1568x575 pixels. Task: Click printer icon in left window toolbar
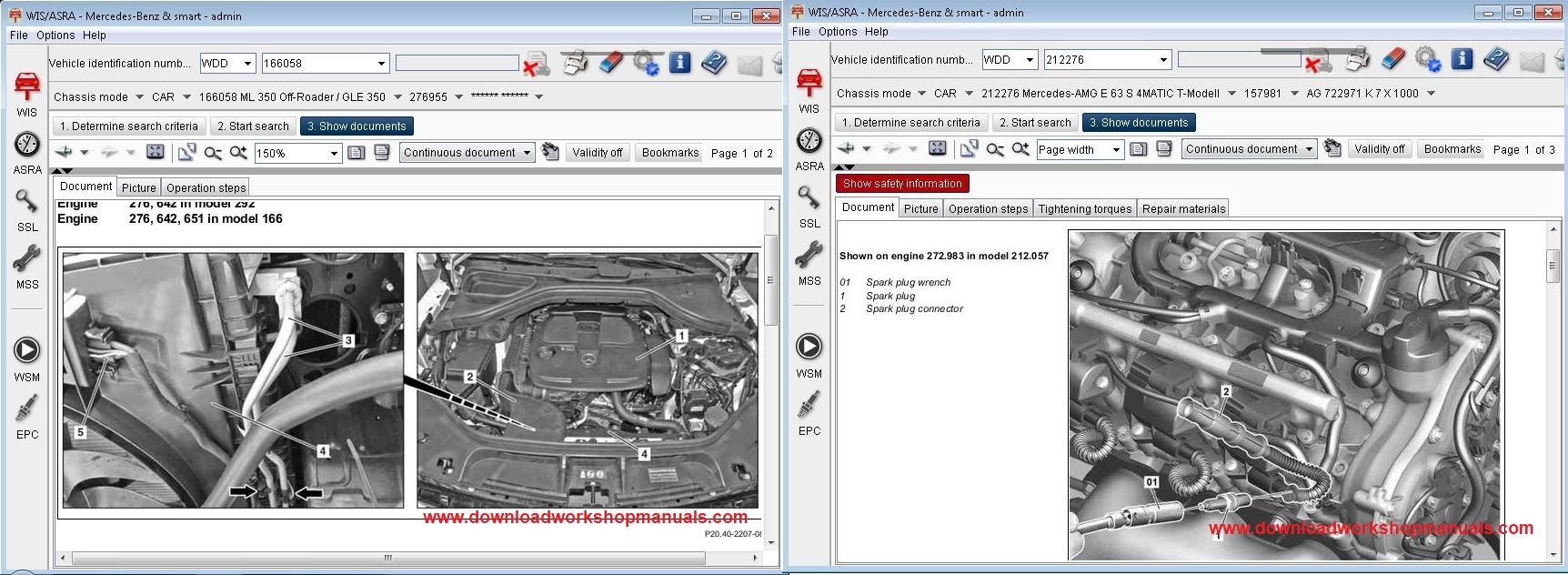[x=575, y=63]
